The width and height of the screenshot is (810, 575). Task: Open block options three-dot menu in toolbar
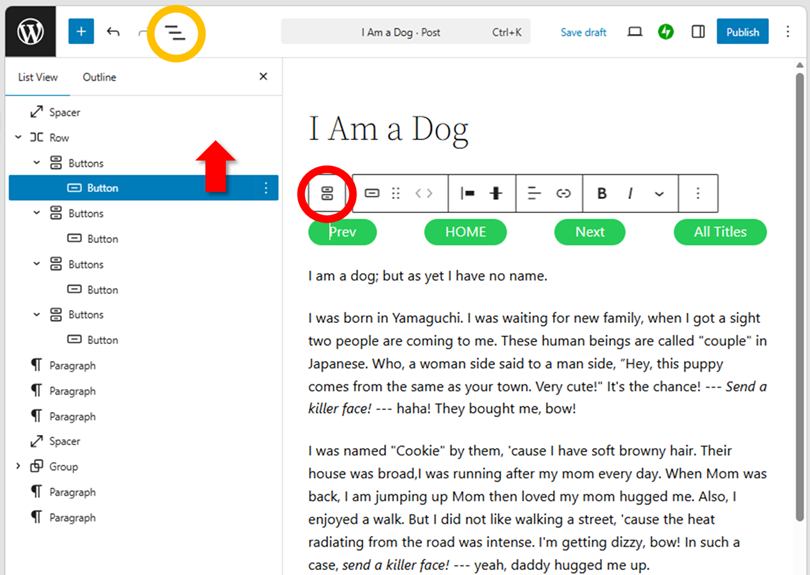click(698, 193)
